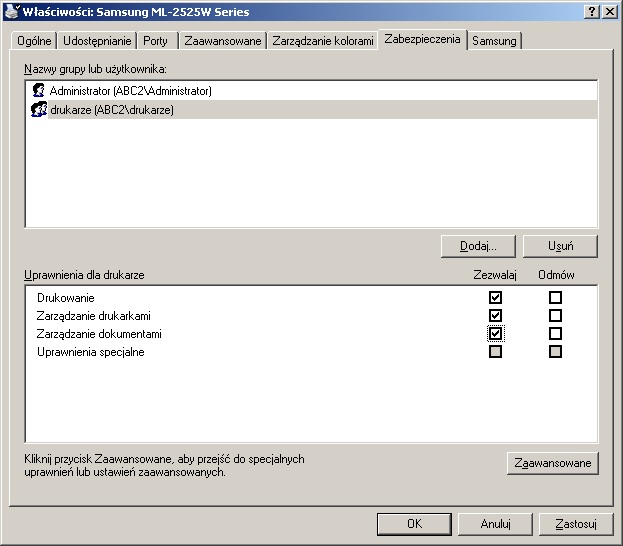Screen dimensions: 623x546
Task: Click the Dodaj... button
Action: tap(478, 246)
